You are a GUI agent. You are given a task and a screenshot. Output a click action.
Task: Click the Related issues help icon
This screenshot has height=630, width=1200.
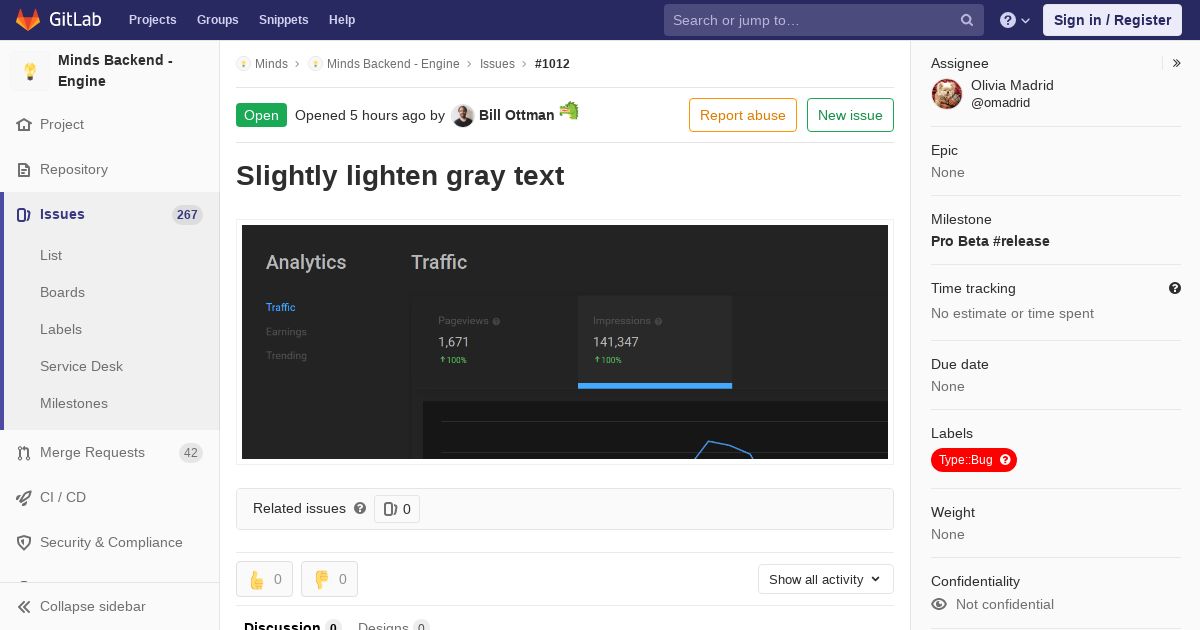coord(360,508)
